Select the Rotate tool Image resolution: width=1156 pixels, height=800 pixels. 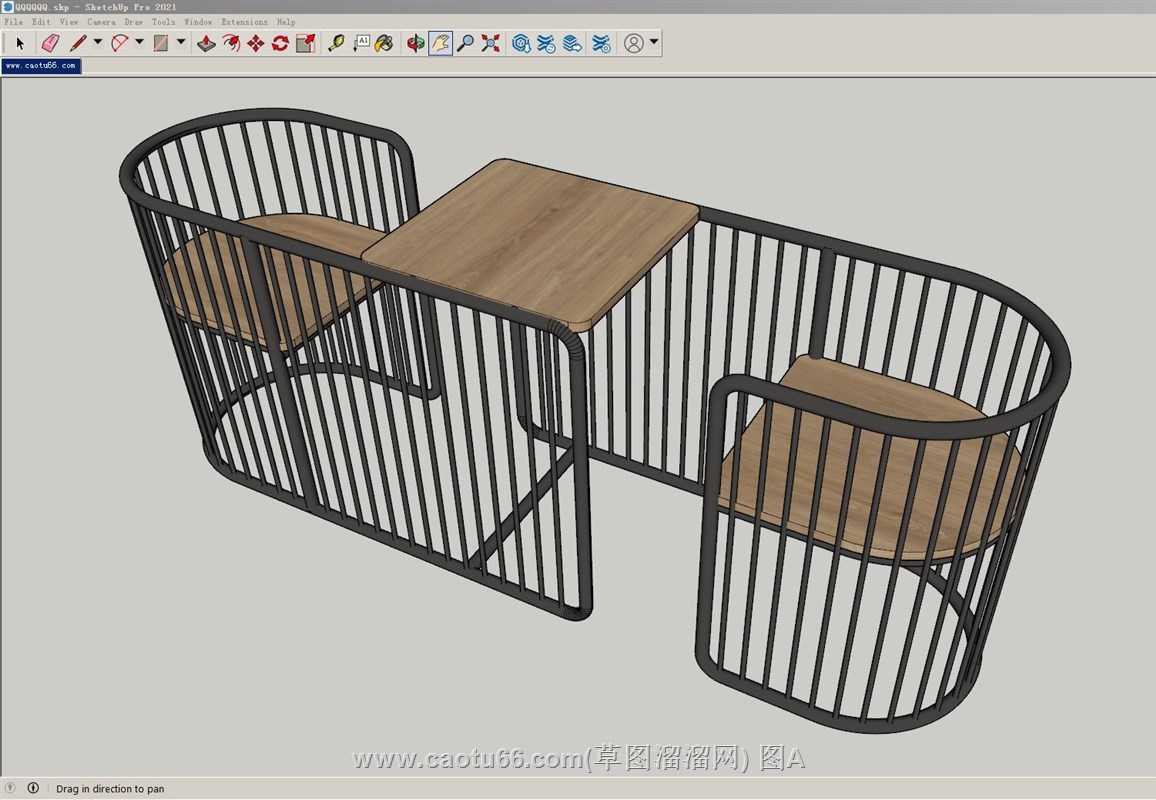(280, 43)
